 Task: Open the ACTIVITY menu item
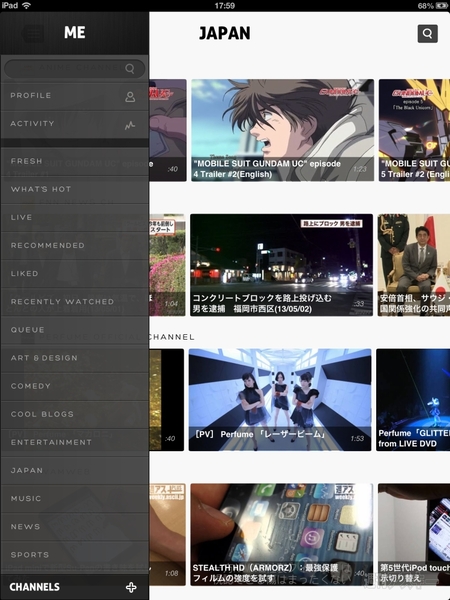click(75, 125)
